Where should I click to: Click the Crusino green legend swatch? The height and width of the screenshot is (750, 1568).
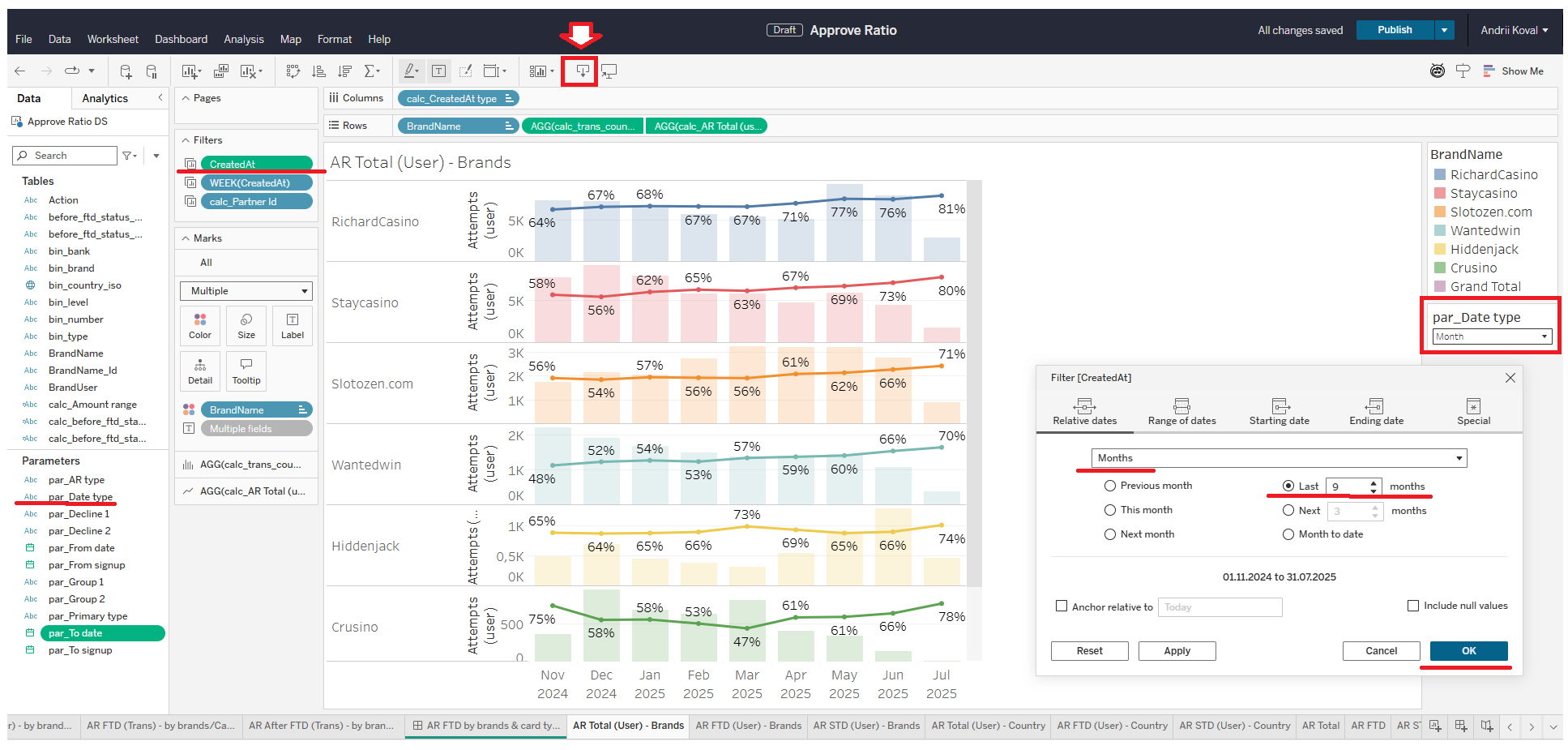[1440, 268]
